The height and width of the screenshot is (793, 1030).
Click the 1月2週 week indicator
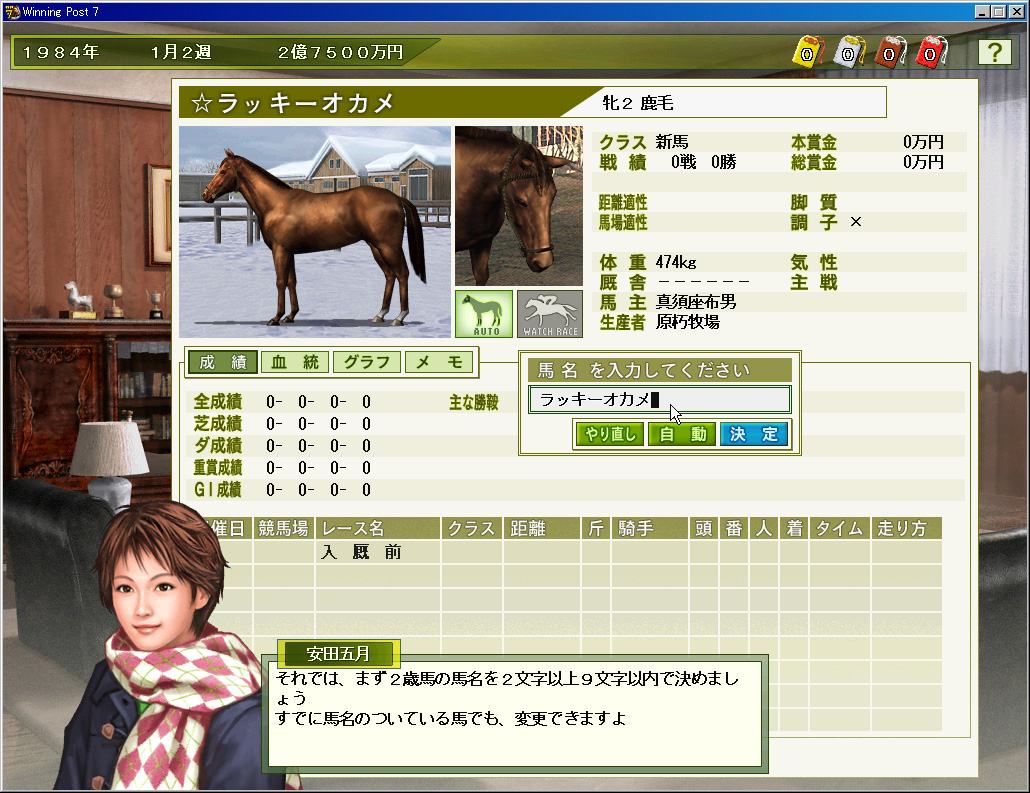coord(181,52)
